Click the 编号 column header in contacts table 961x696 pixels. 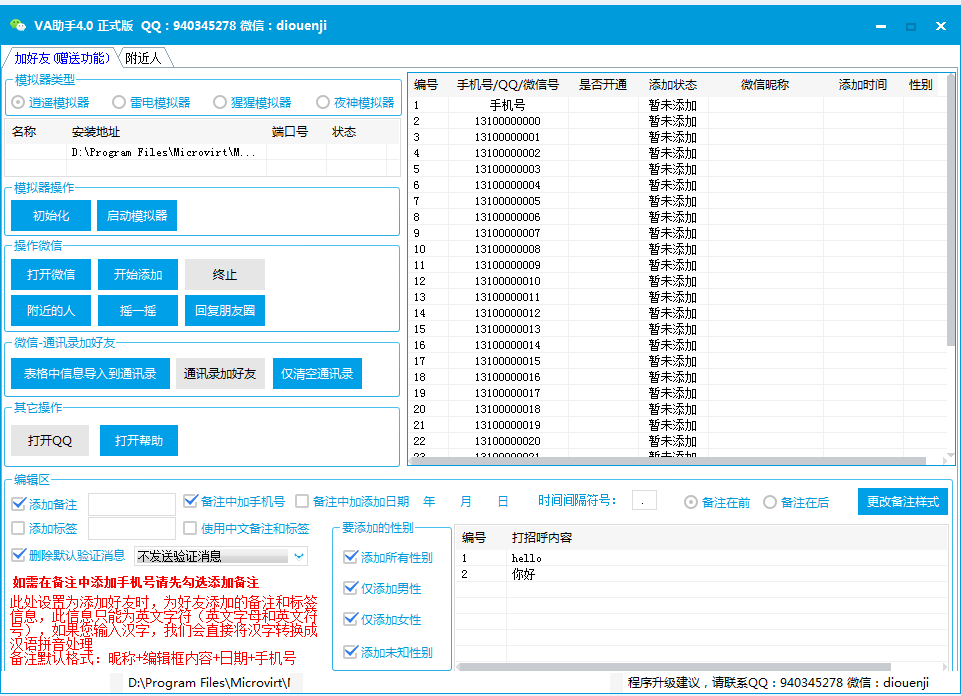click(x=426, y=85)
